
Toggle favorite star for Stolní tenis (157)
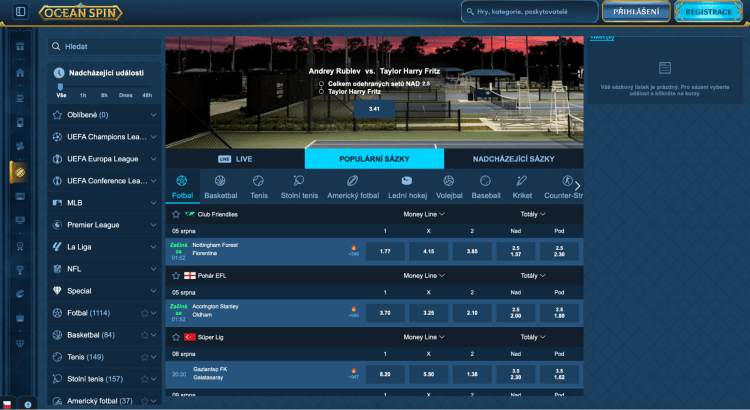(x=144, y=379)
